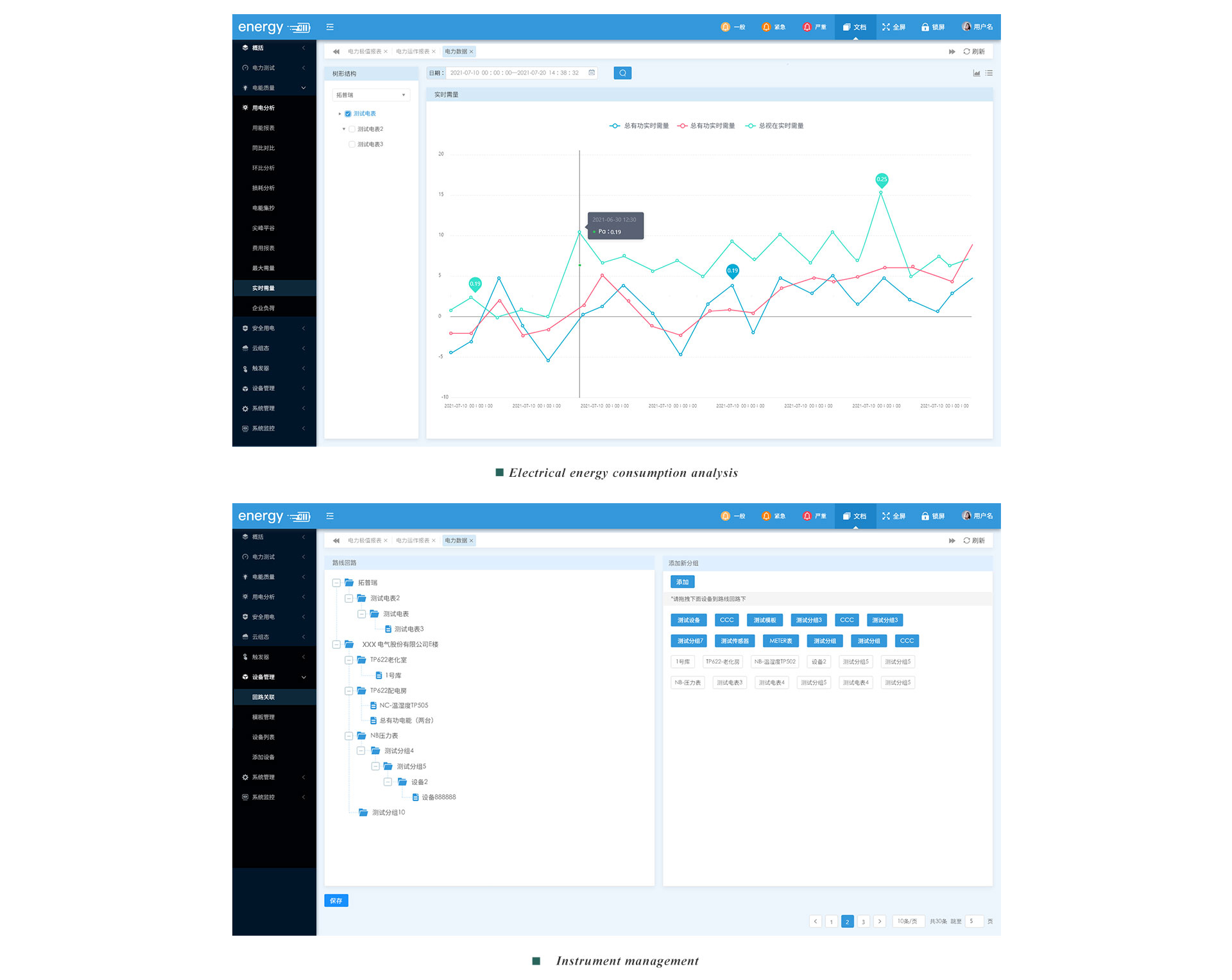This screenshot has height=980, width=1232.
Task: Collapse 测试分组4 folder node
Action: point(361,751)
